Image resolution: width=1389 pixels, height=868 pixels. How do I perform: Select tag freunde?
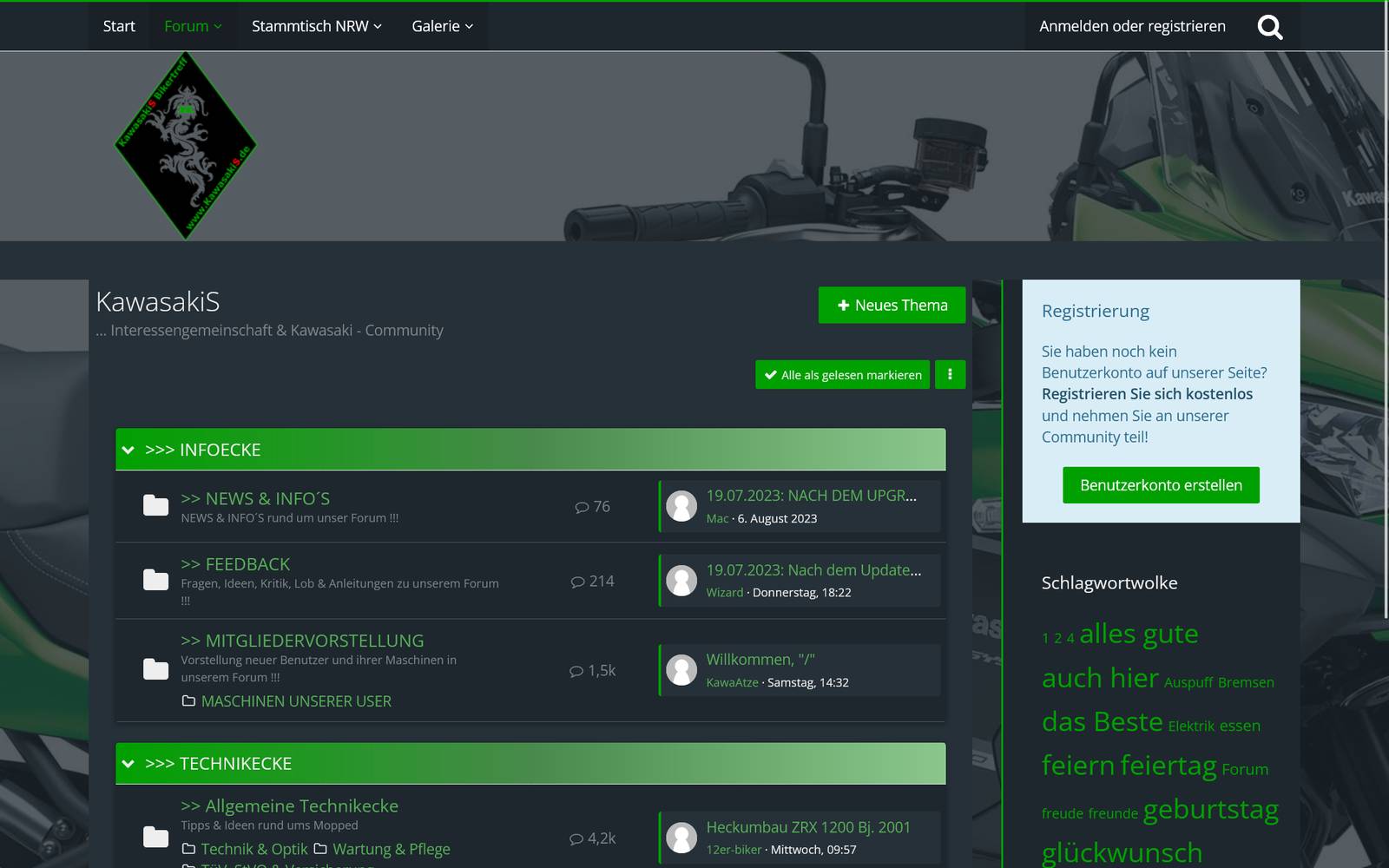point(1113,813)
